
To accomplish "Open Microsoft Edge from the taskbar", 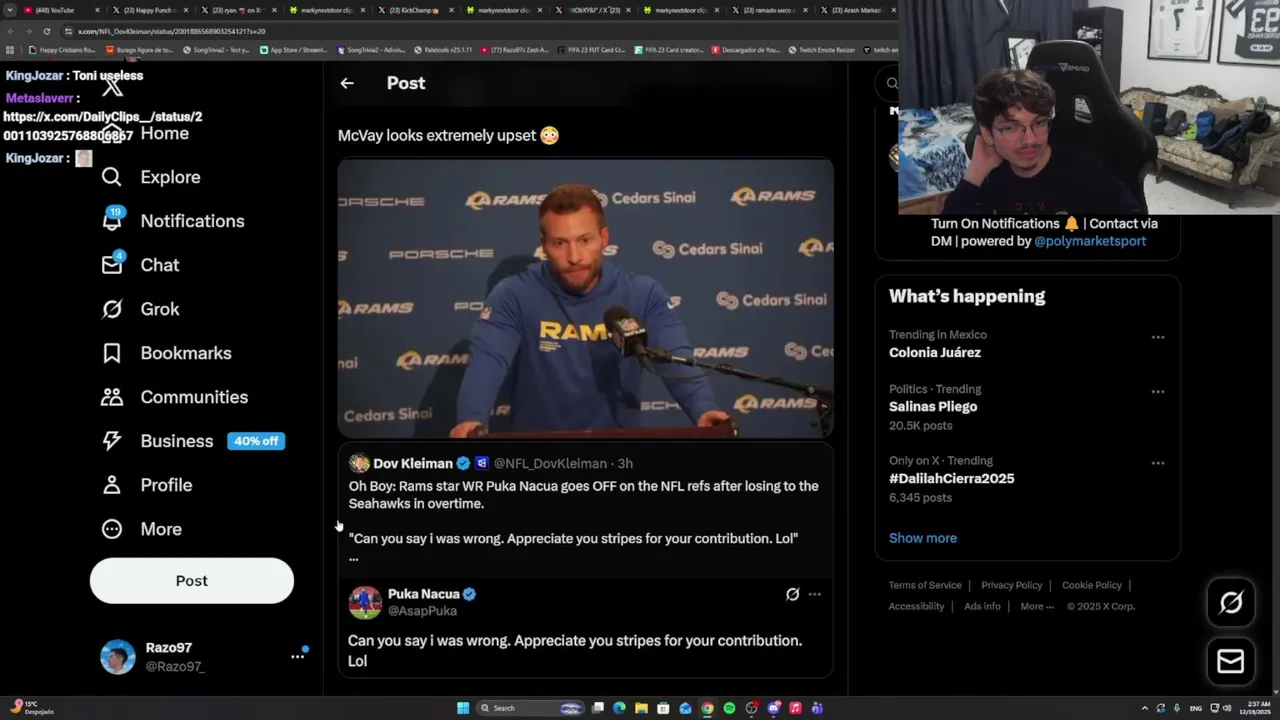I will click(619, 708).
